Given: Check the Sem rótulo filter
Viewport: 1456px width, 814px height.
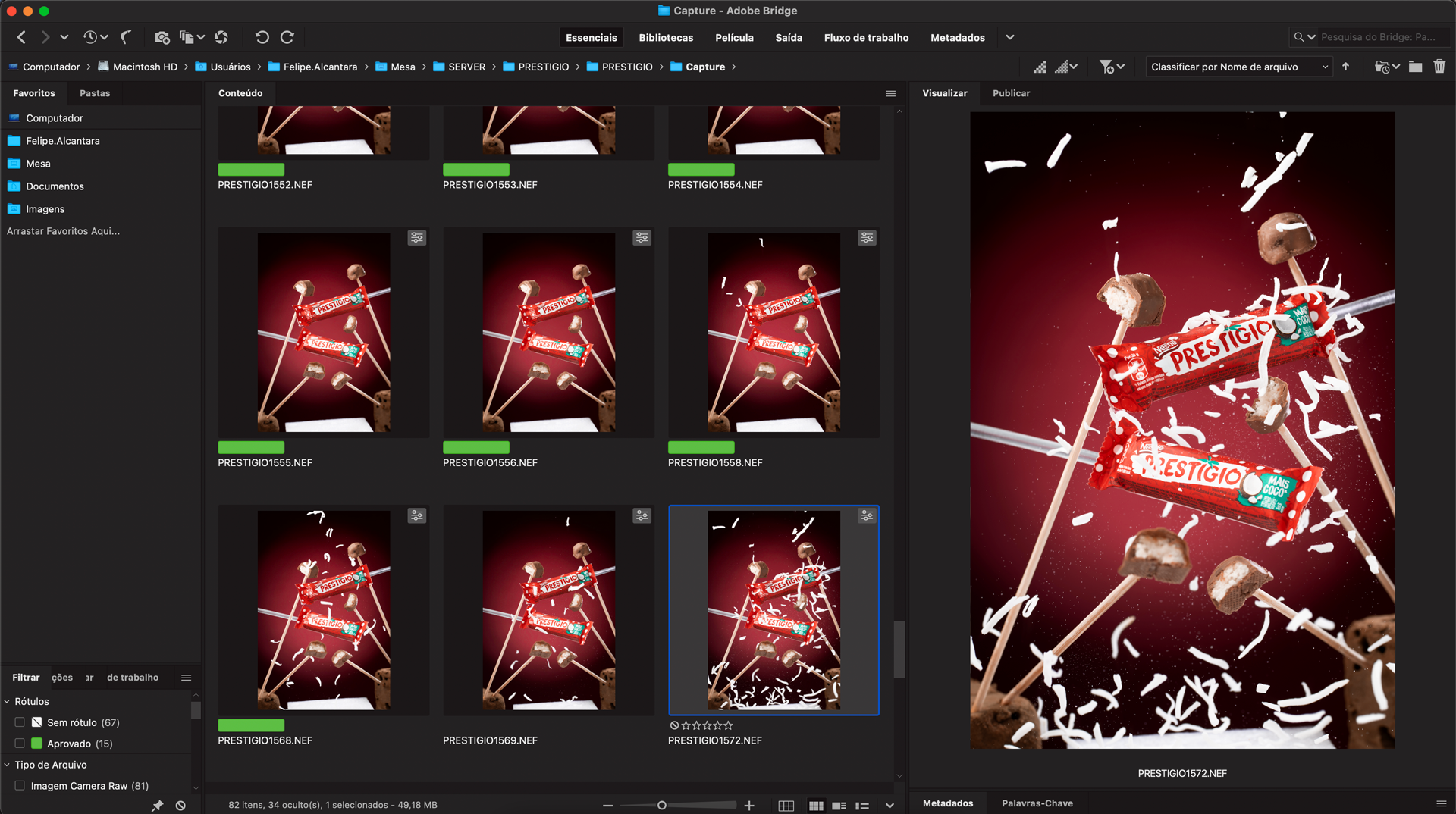Looking at the screenshot, I should (x=20, y=722).
